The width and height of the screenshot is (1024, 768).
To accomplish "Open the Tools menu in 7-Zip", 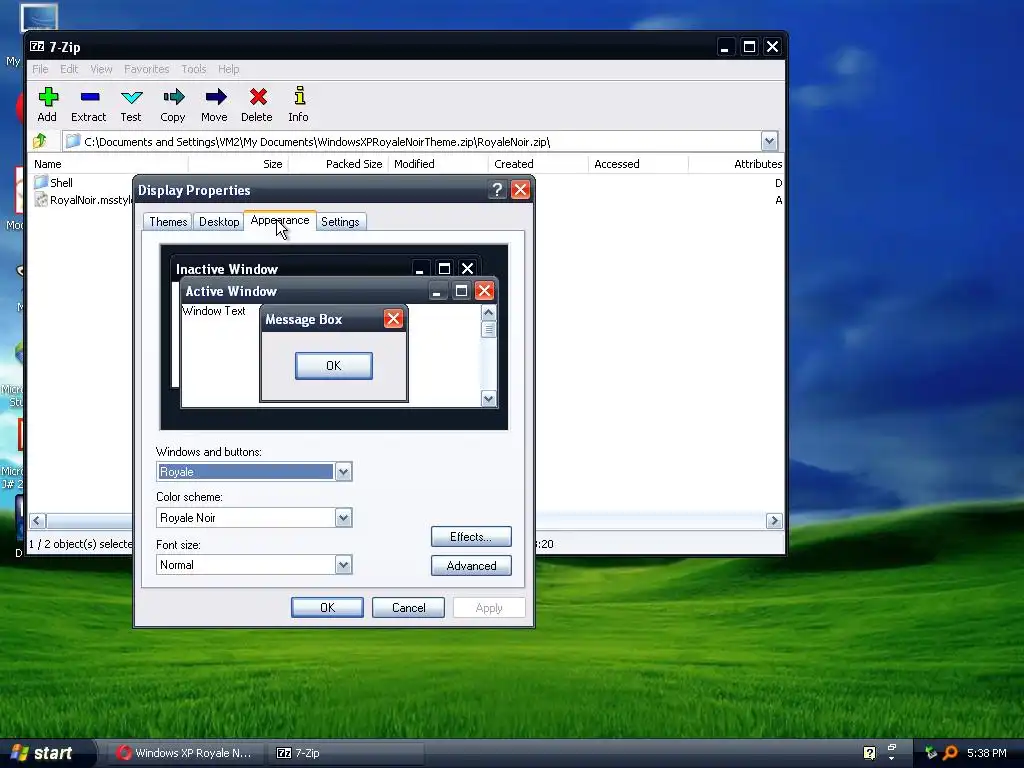I will (x=194, y=69).
